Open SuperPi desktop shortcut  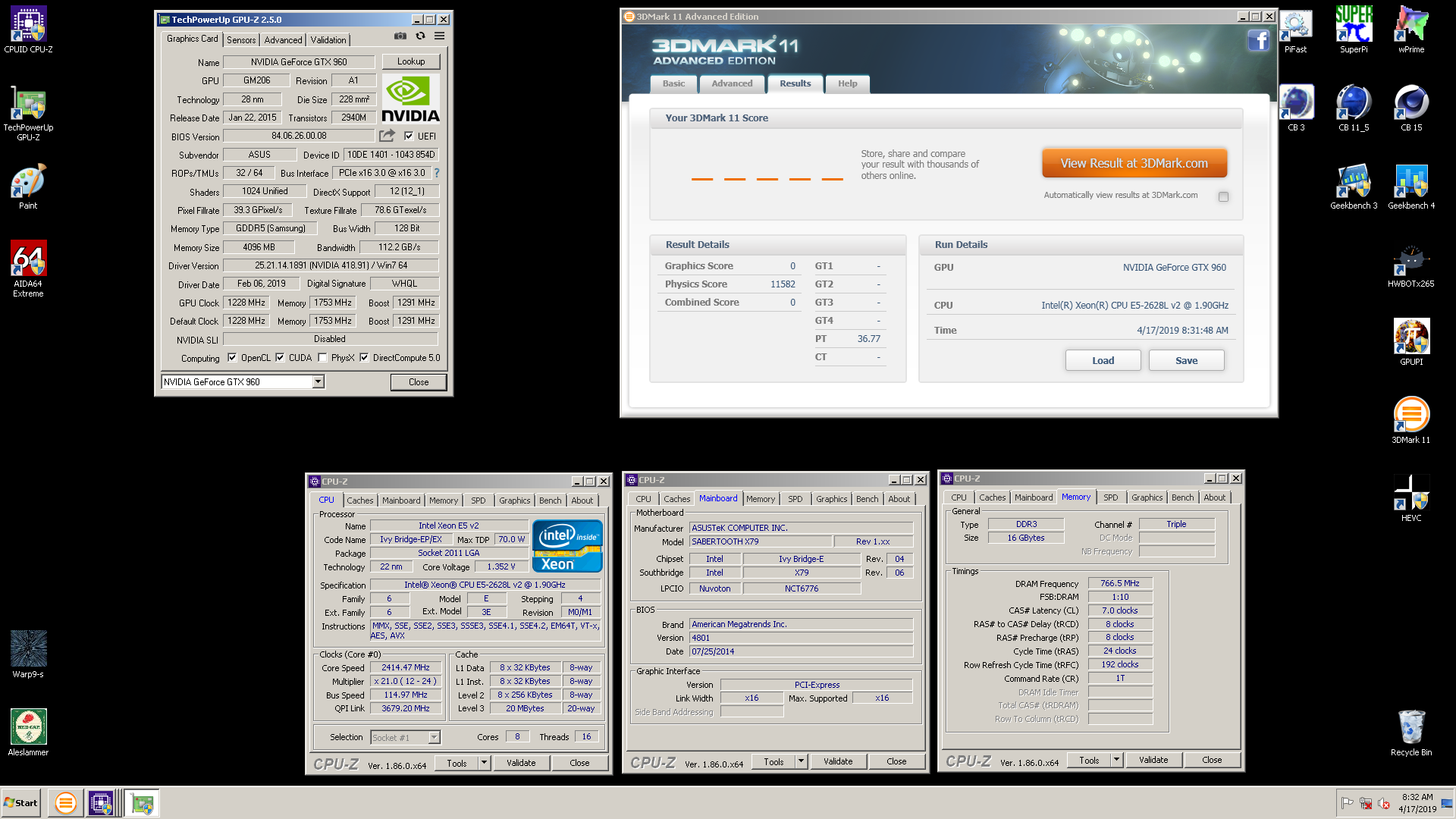pyautogui.click(x=1354, y=30)
